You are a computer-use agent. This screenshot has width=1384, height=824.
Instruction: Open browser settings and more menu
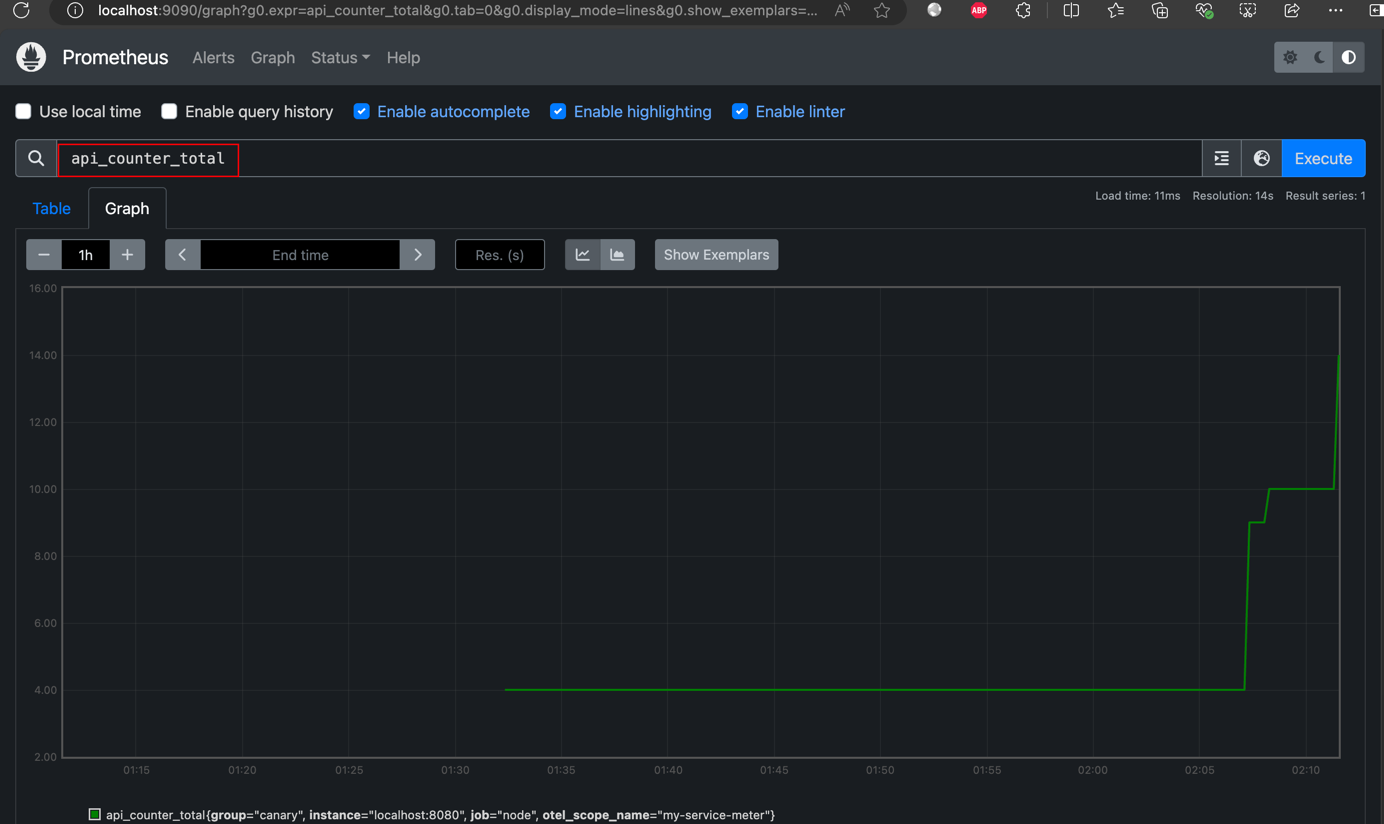click(1336, 10)
